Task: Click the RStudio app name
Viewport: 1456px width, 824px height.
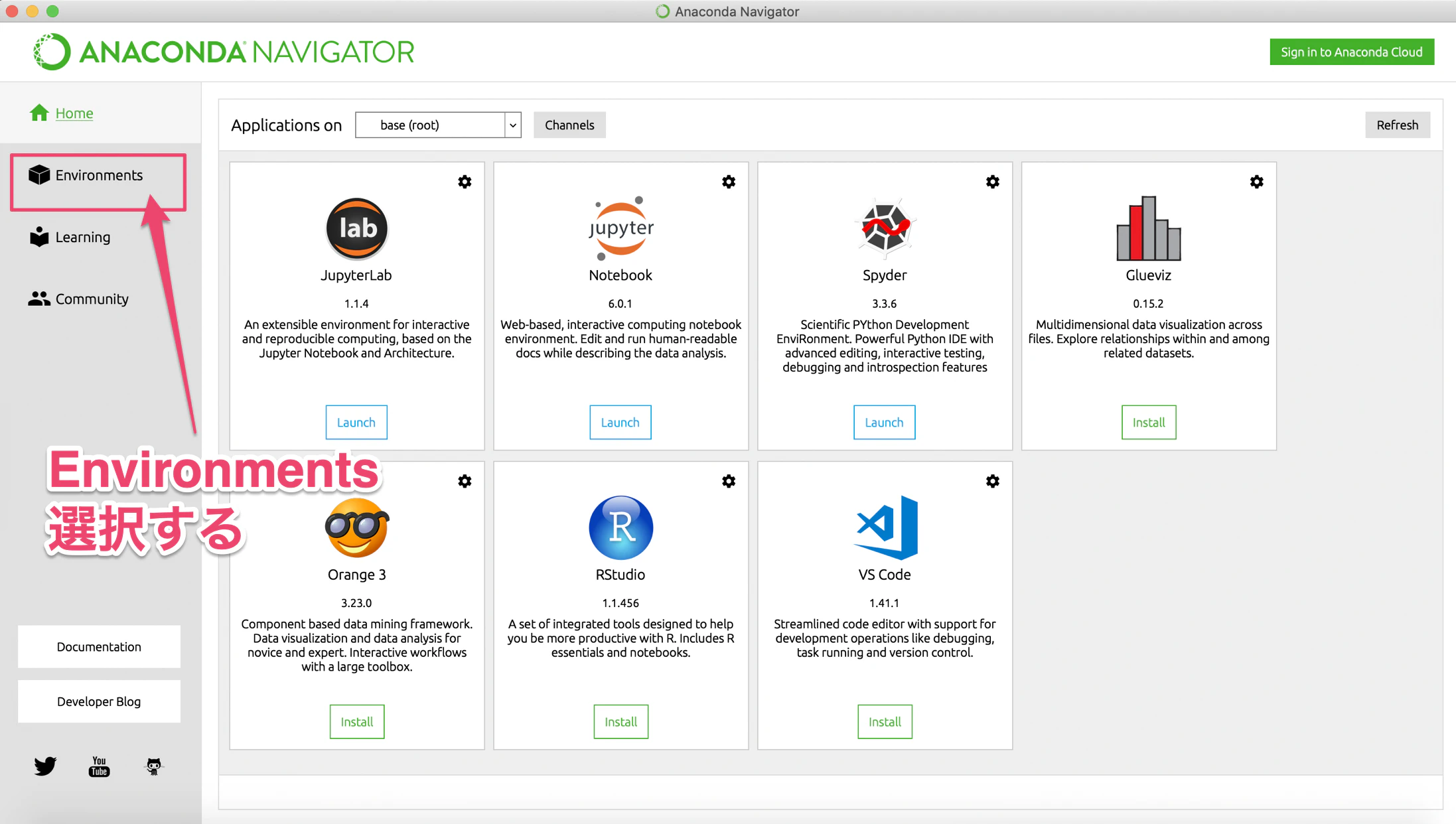Action: click(620, 575)
